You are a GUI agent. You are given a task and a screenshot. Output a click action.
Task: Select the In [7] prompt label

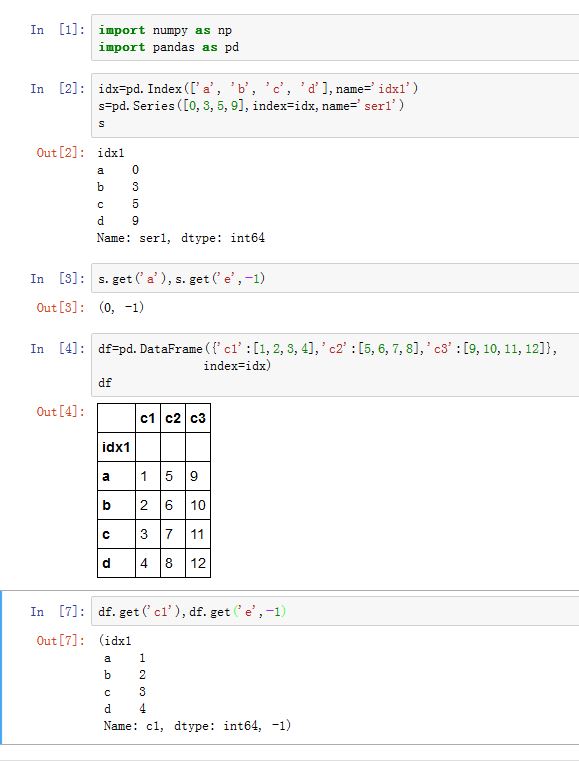57,612
